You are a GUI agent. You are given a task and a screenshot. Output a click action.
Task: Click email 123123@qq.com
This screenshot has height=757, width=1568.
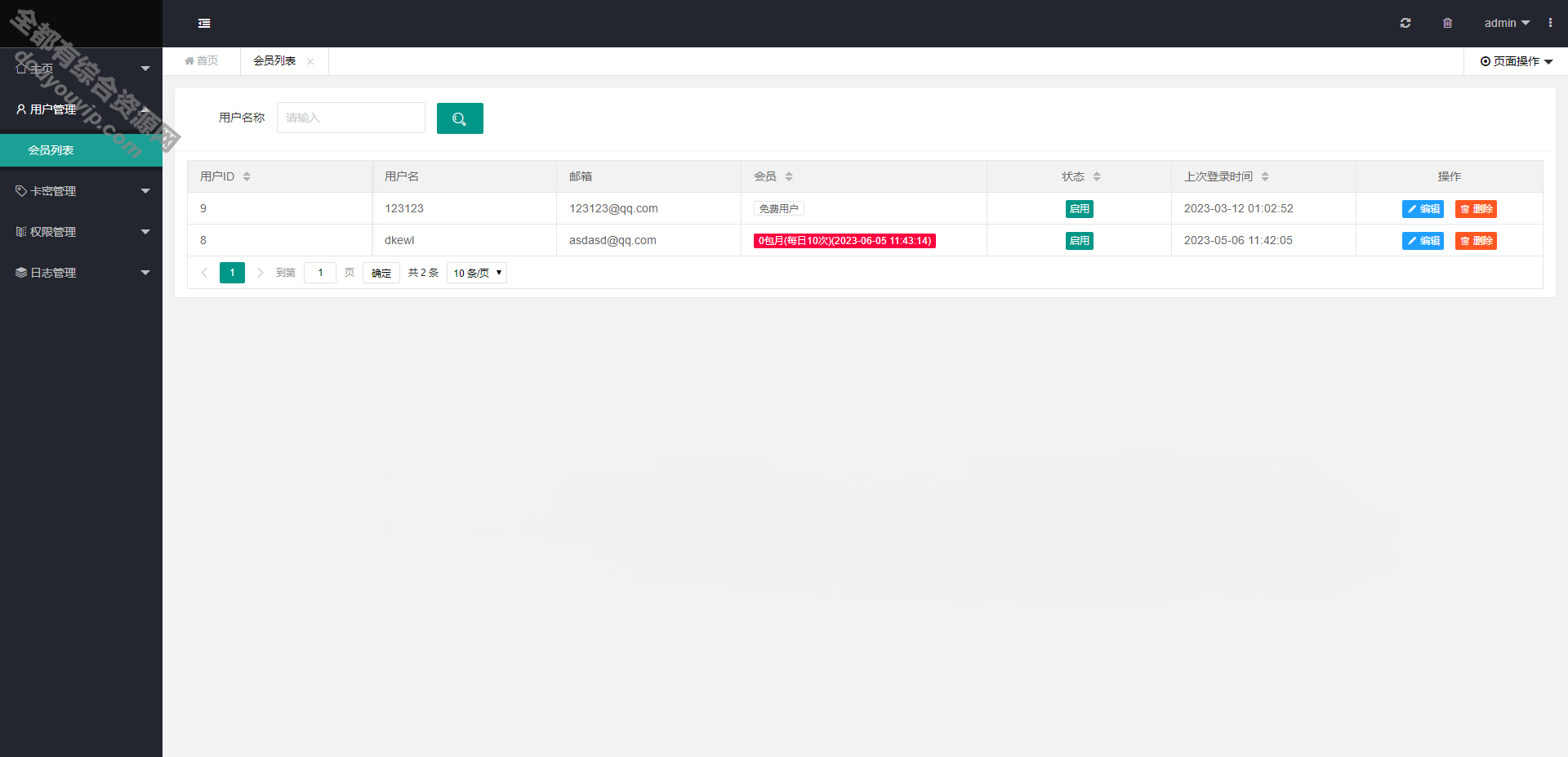(613, 208)
